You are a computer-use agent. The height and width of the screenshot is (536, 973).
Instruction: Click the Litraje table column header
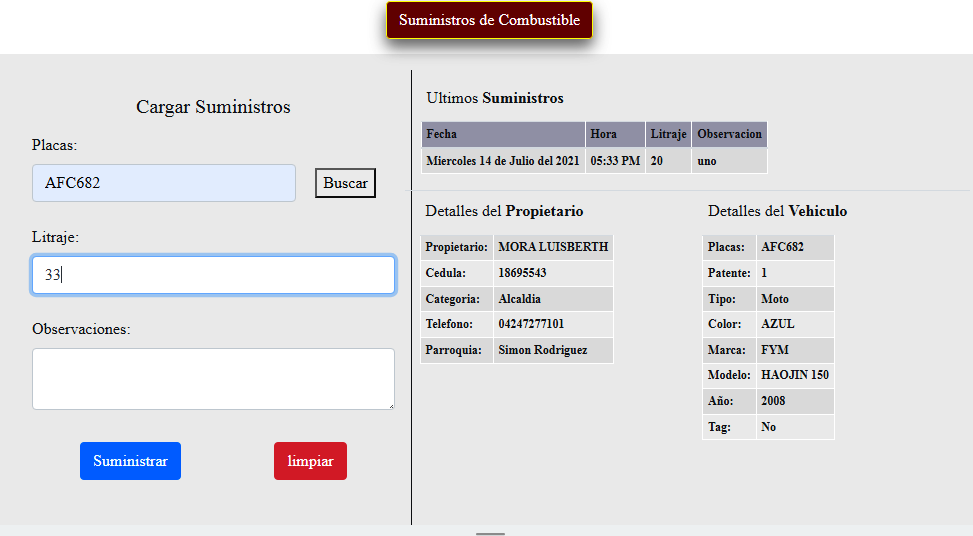668,134
